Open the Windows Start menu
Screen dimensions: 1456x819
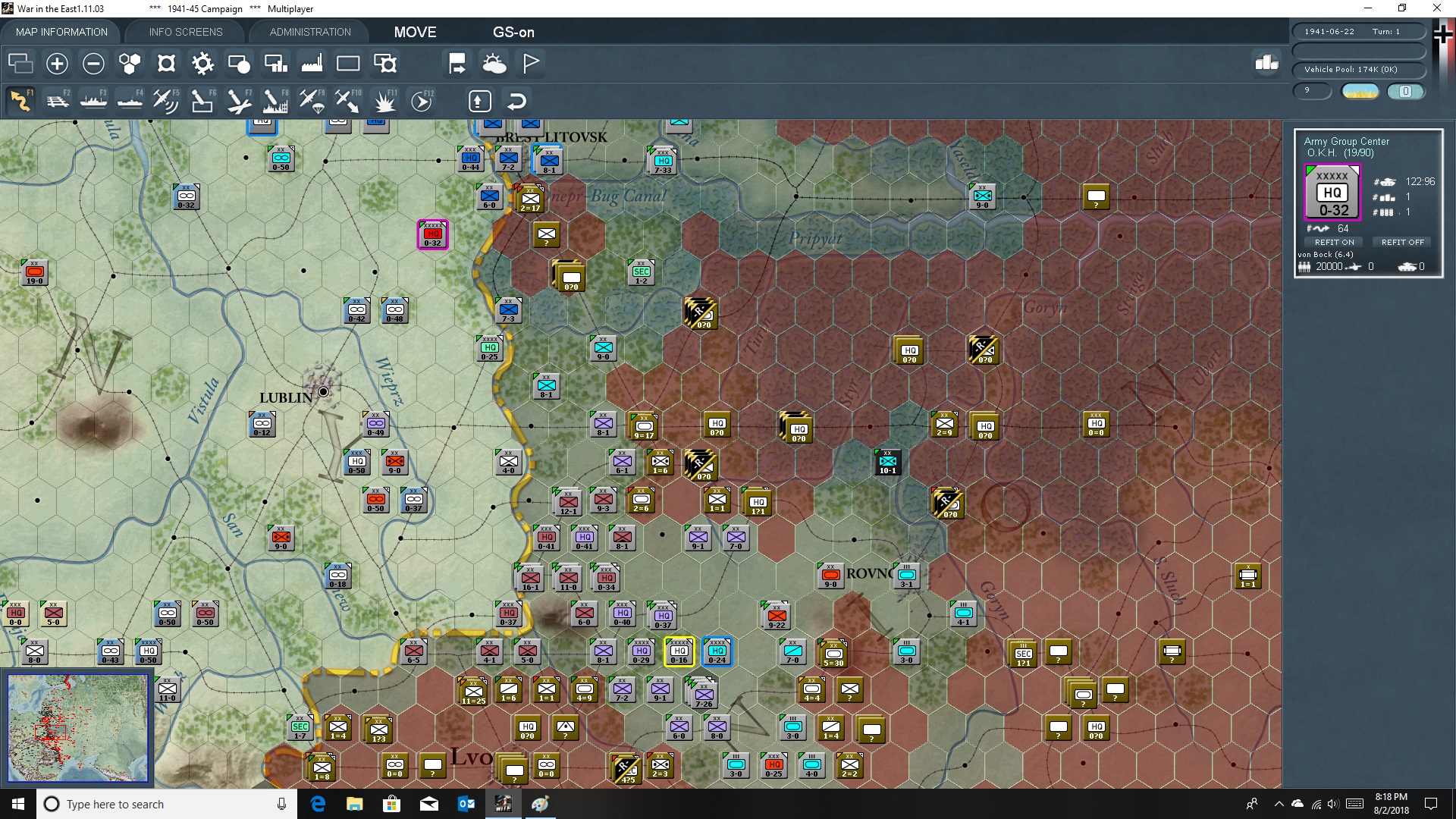coord(18,804)
